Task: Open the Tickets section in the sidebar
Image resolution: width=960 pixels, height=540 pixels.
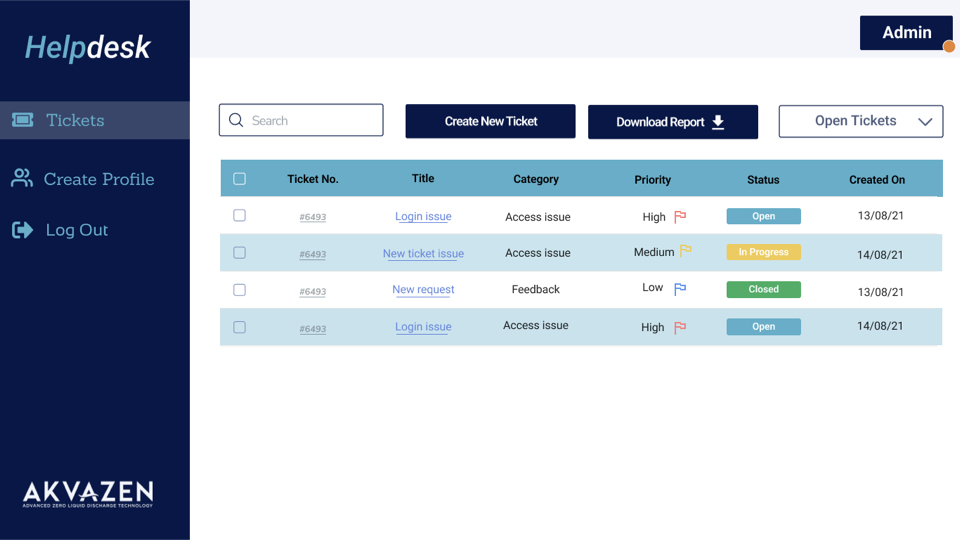Action: tap(75, 120)
